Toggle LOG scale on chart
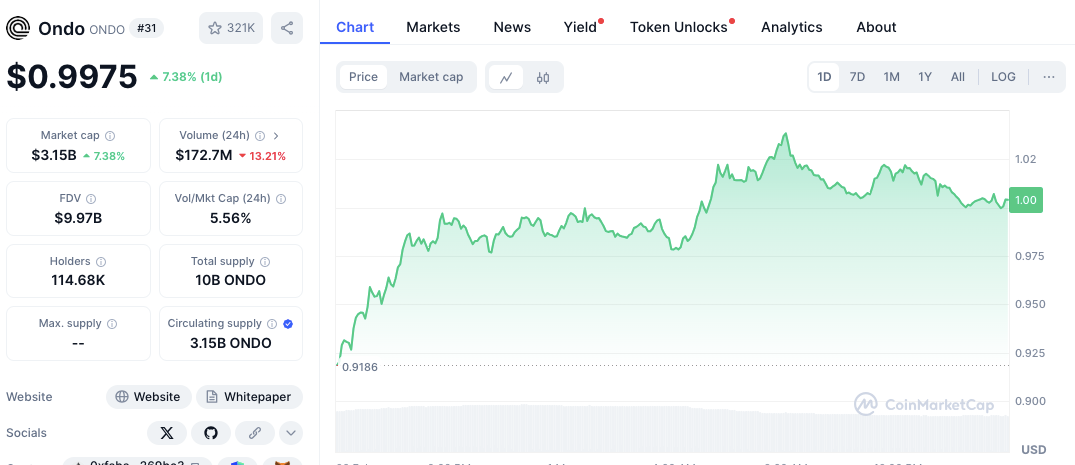This screenshot has width=1075, height=465. tap(1003, 77)
